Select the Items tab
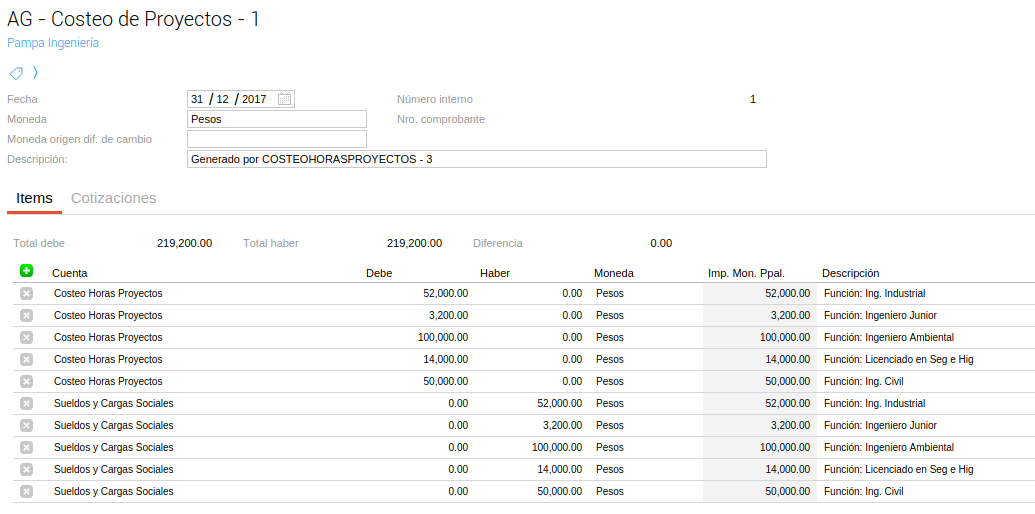 34,198
